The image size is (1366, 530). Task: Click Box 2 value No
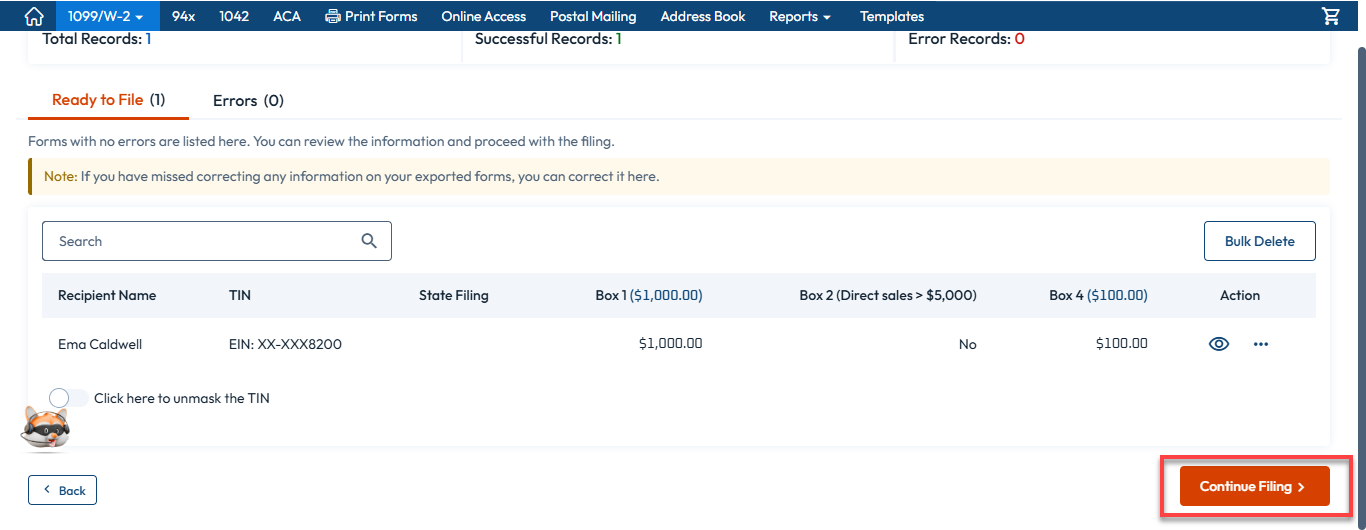tap(968, 344)
